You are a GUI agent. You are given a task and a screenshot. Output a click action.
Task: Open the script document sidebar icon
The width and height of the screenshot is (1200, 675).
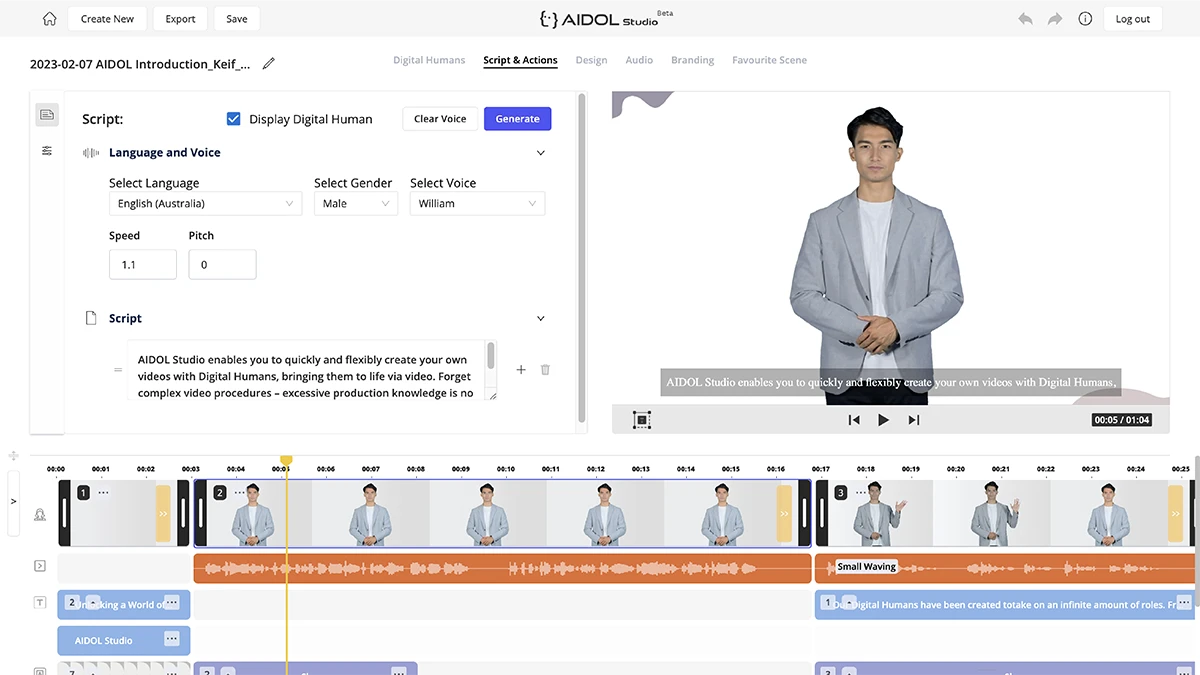coord(47,115)
